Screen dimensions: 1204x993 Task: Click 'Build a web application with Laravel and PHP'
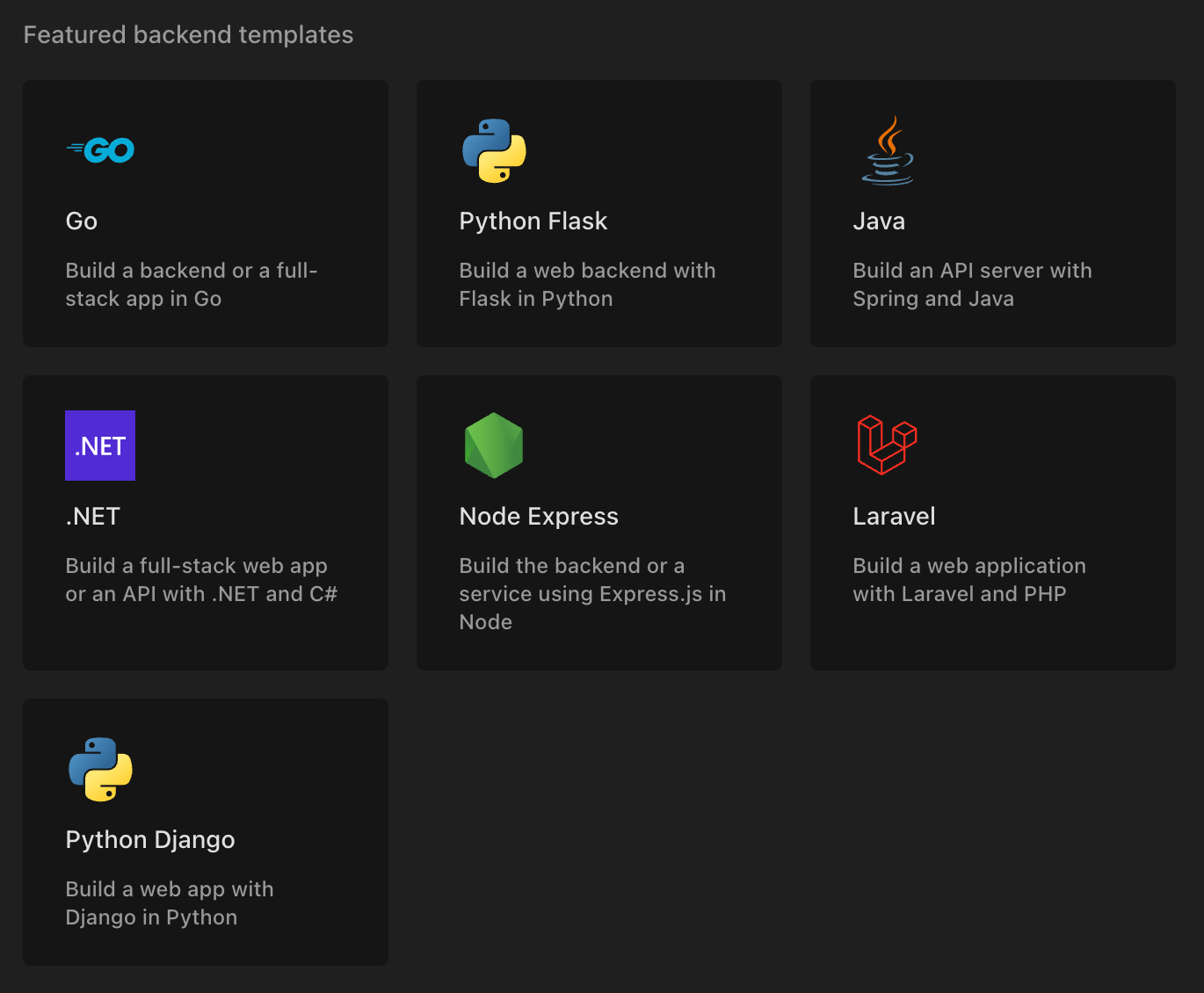(x=969, y=580)
